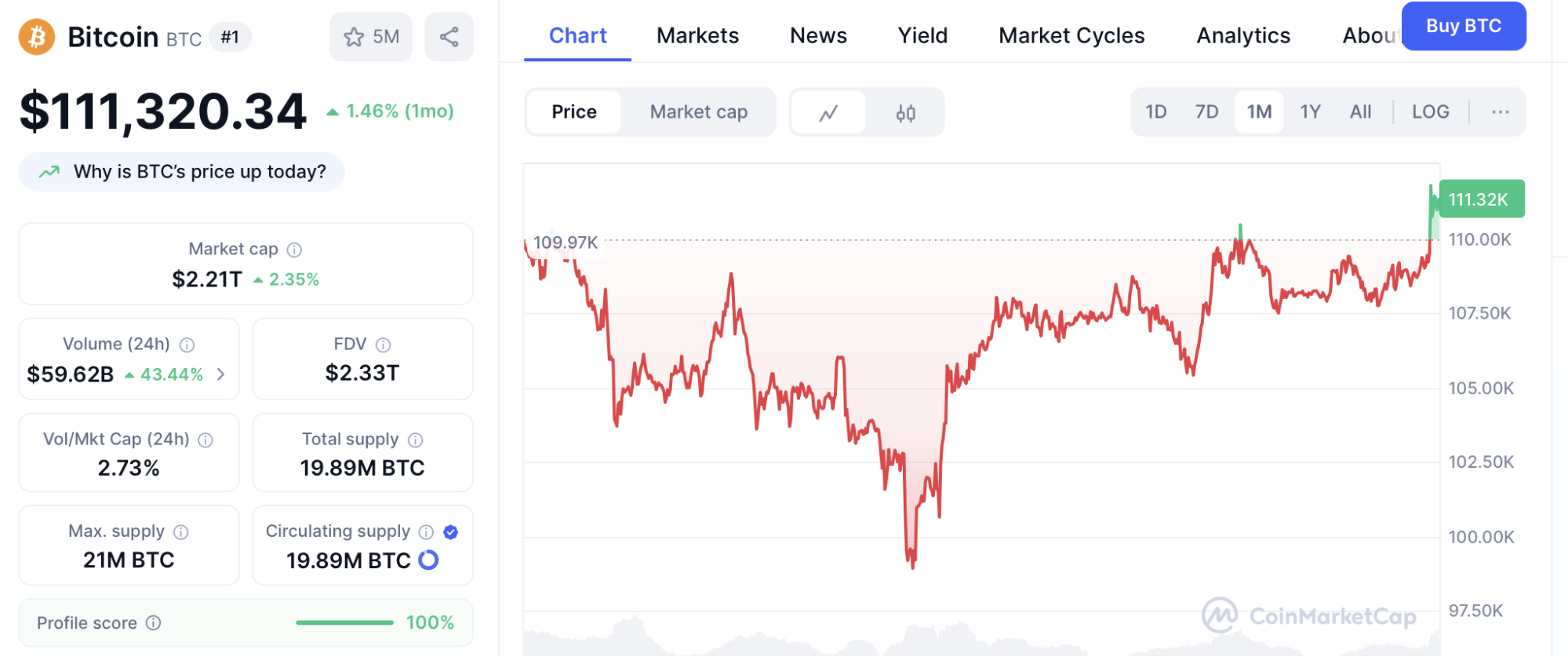Open more chart options menu
Screen dimensions: 1568x657
pos(1500,111)
